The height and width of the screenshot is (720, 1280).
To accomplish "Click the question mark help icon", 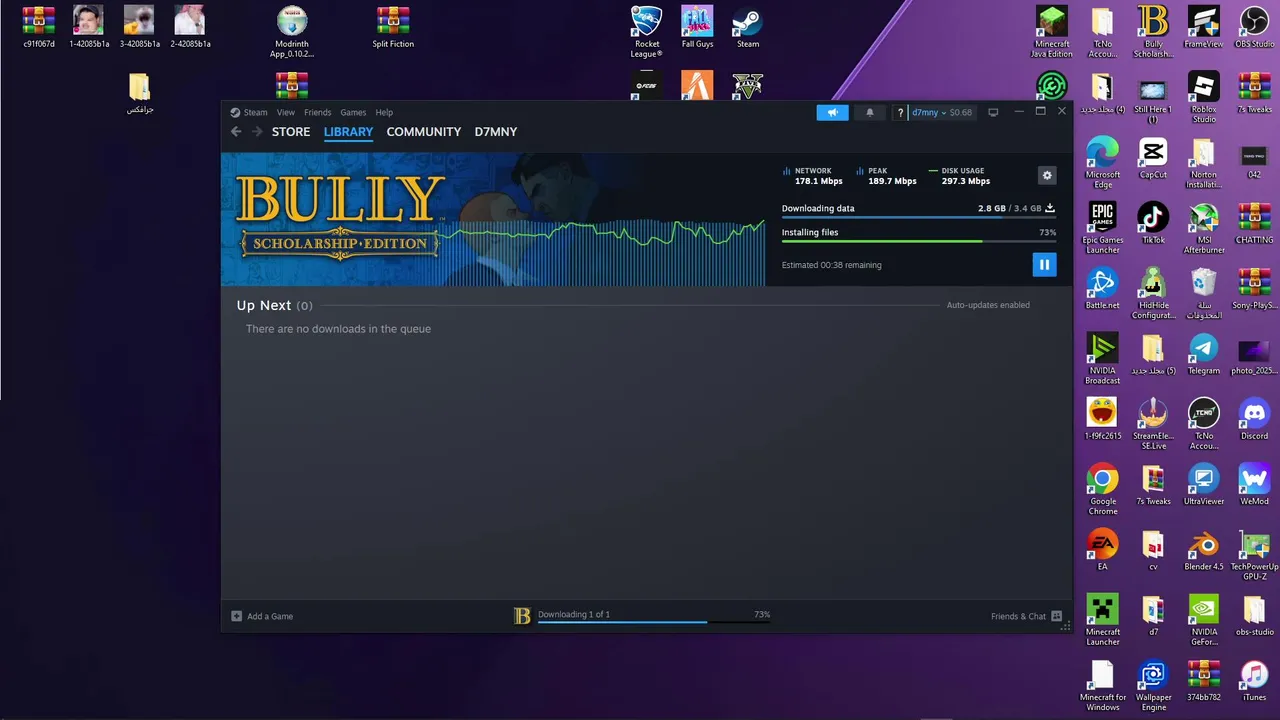I will 900,113.
